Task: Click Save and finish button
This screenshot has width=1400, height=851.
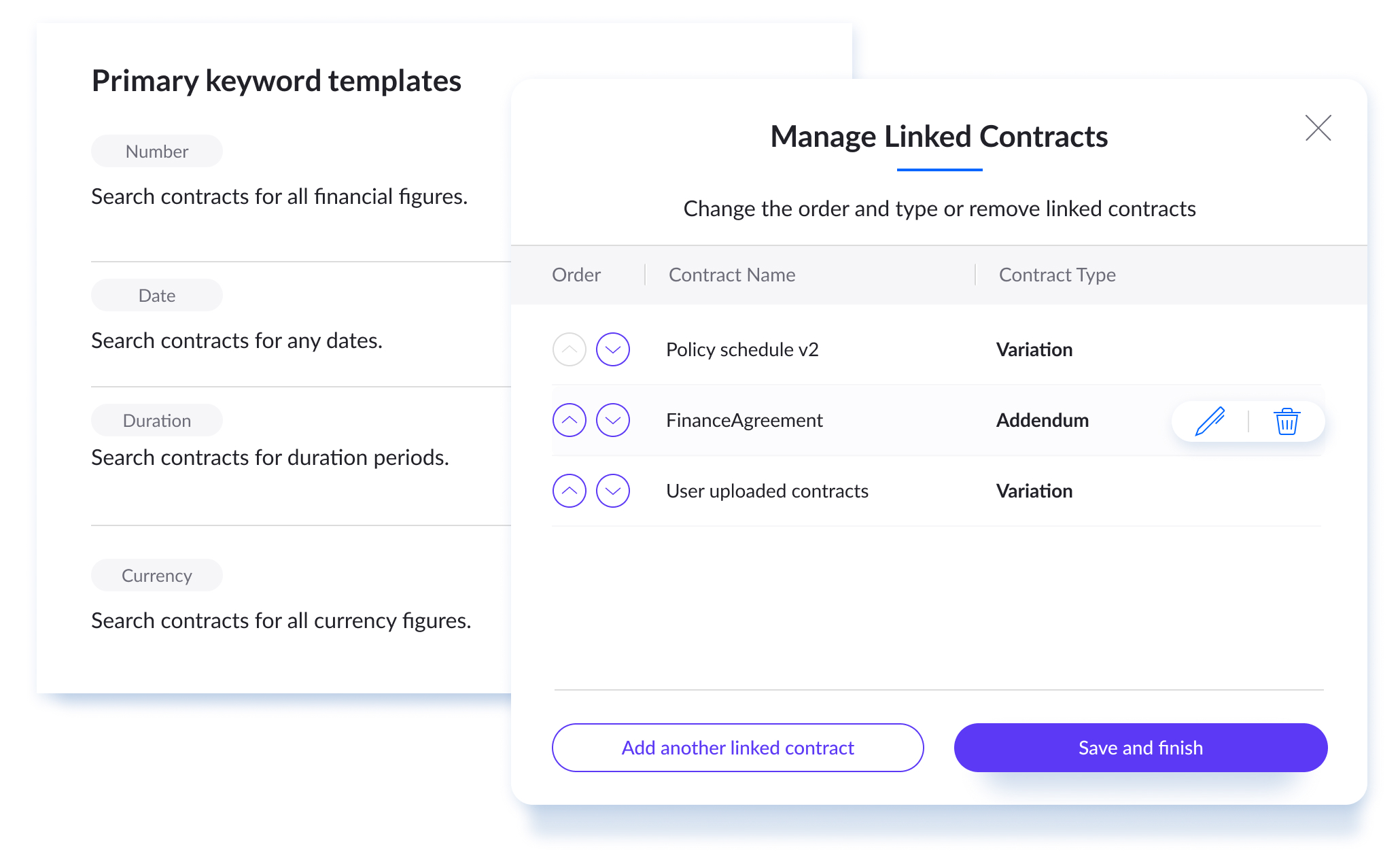Action: point(1140,748)
